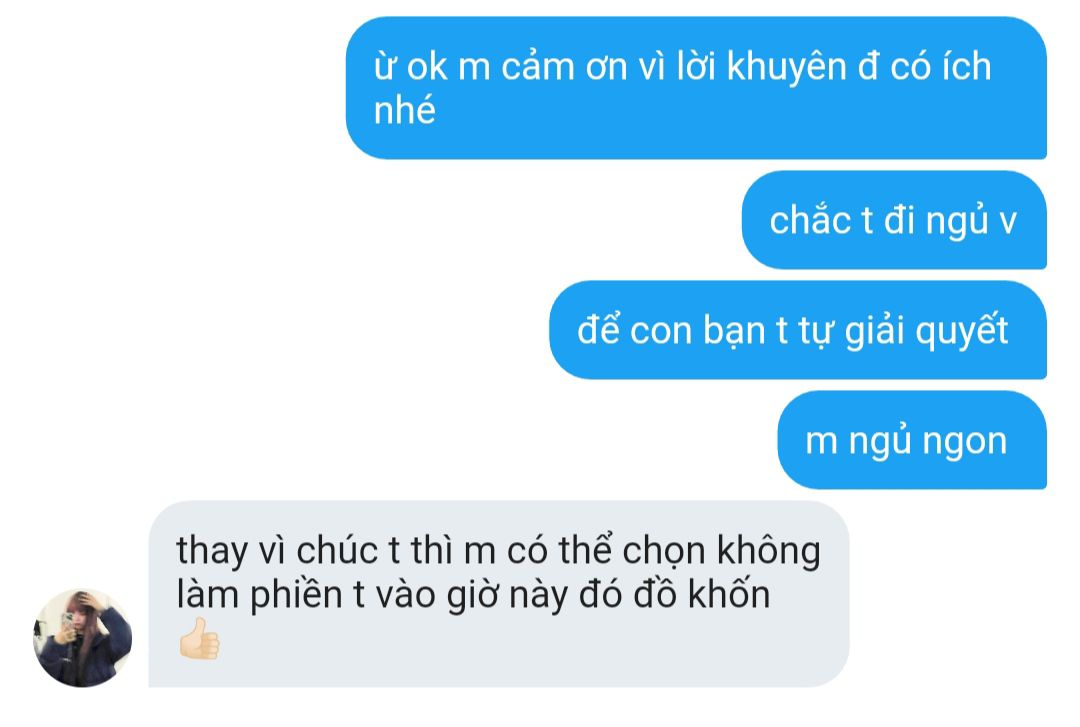The image size is (1080, 727).
Task: Click the word 'thay' starting the gray message
Action: pos(211,553)
